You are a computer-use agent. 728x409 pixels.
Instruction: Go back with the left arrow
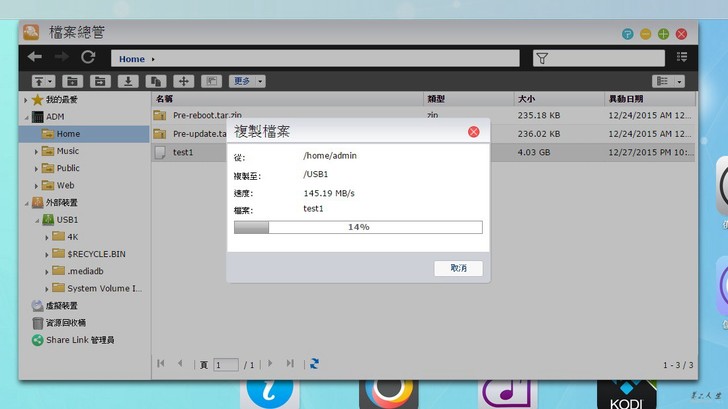pos(35,57)
